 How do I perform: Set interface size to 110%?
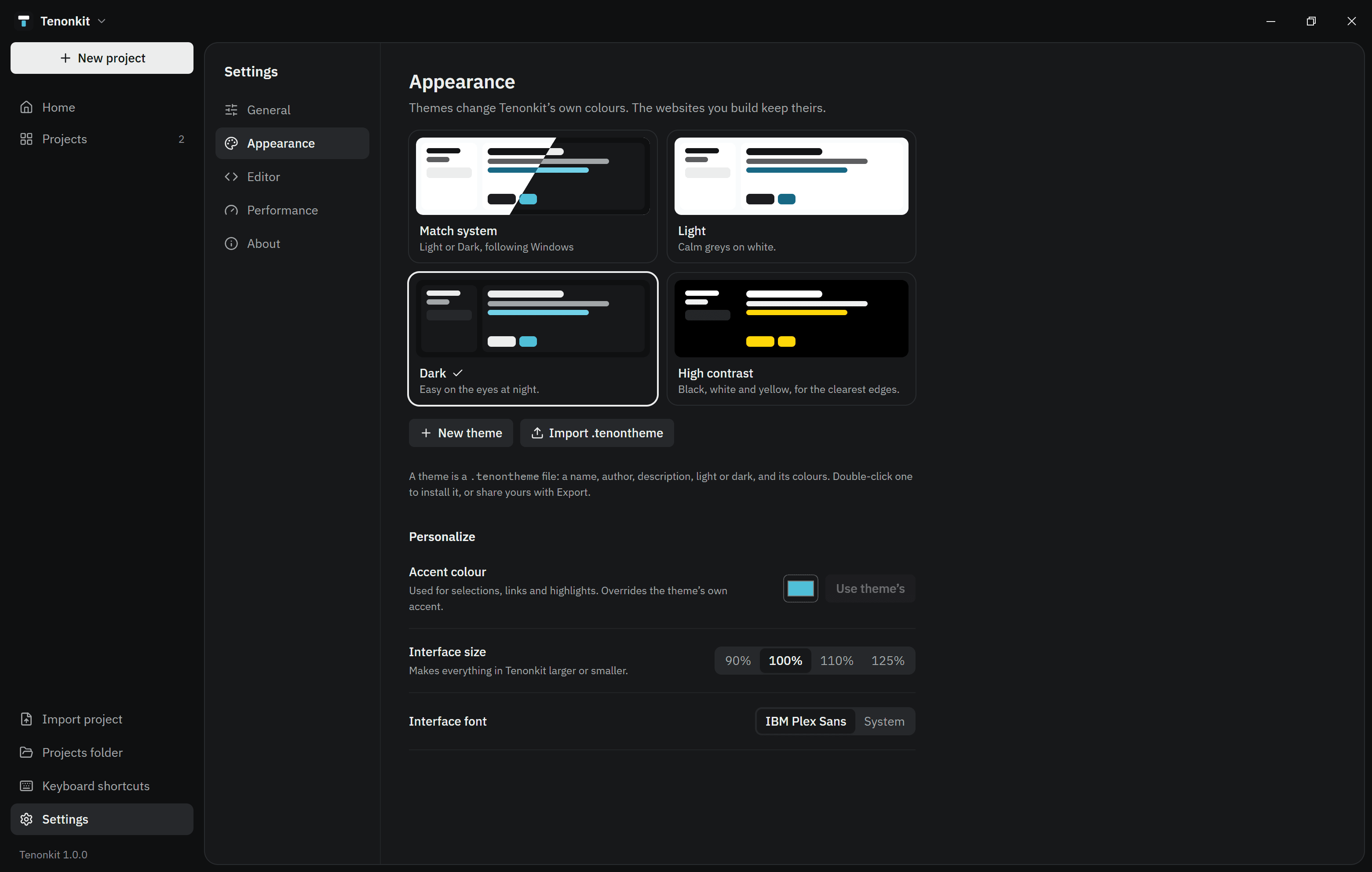tap(836, 661)
